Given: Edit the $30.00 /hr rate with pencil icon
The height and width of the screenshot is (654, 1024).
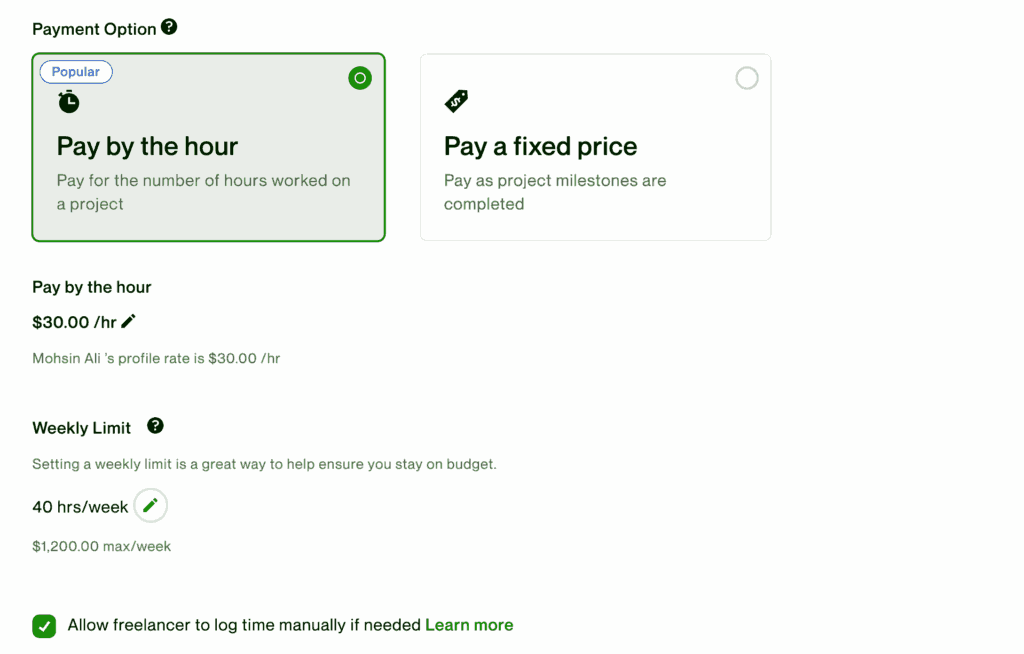Looking at the screenshot, I should (x=129, y=321).
